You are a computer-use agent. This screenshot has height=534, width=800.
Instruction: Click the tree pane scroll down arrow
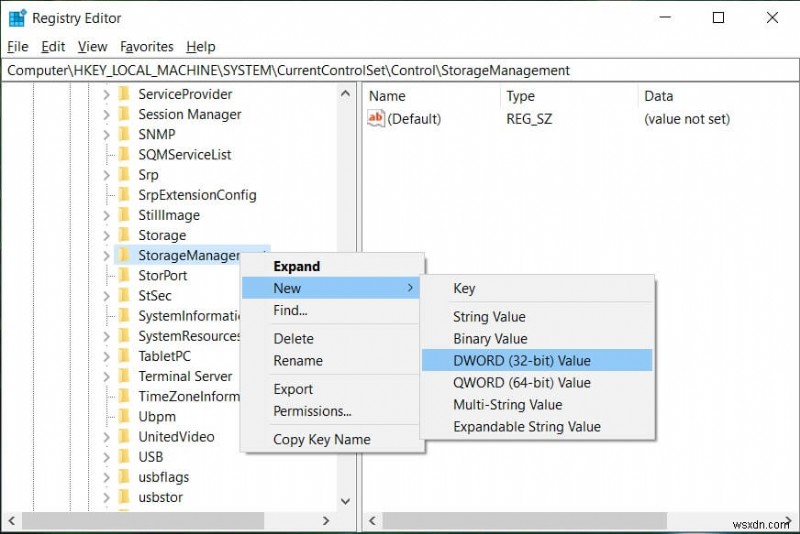(x=345, y=501)
